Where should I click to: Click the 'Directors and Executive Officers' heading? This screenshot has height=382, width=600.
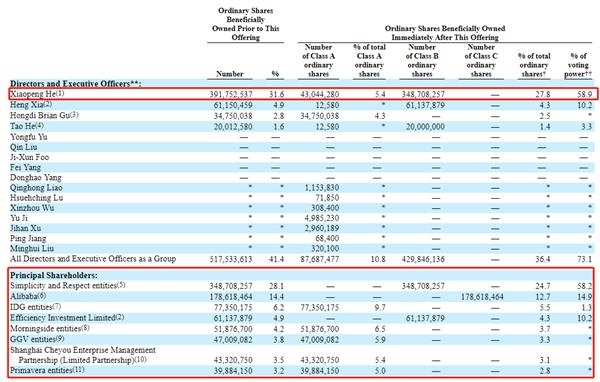75,83
